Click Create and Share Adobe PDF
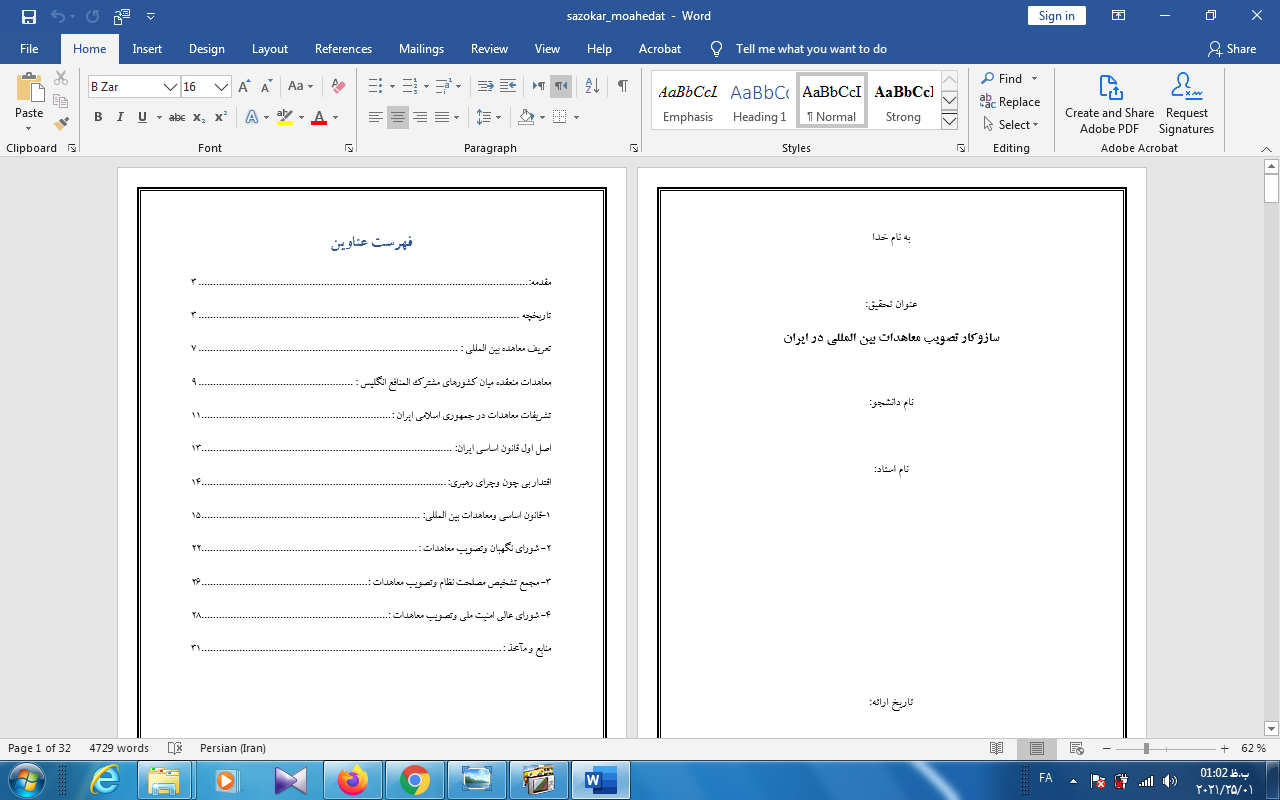1280x800 pixels. pos(1109,103)
